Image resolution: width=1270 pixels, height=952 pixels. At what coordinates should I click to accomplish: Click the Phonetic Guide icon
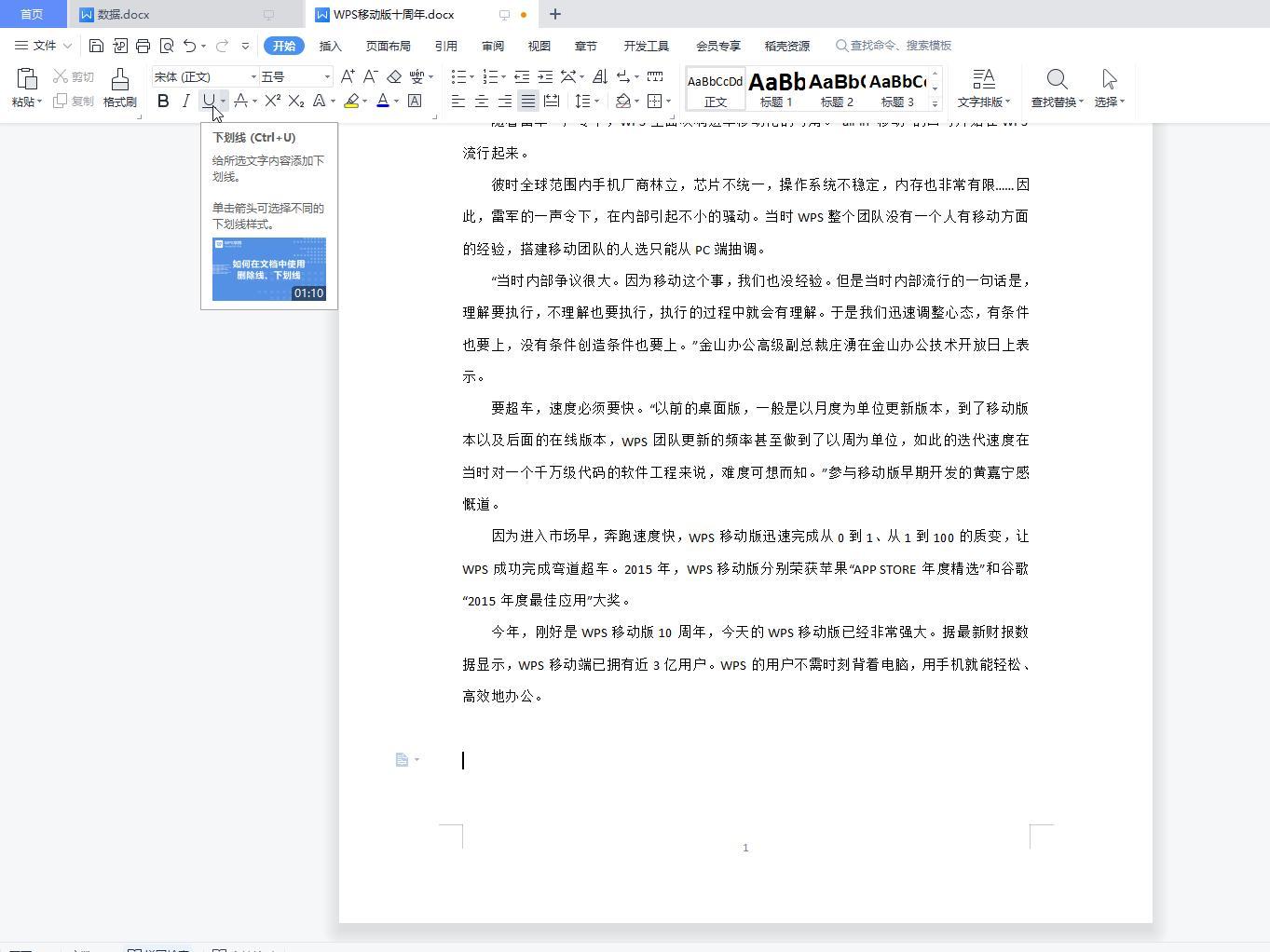coord(417,76)
